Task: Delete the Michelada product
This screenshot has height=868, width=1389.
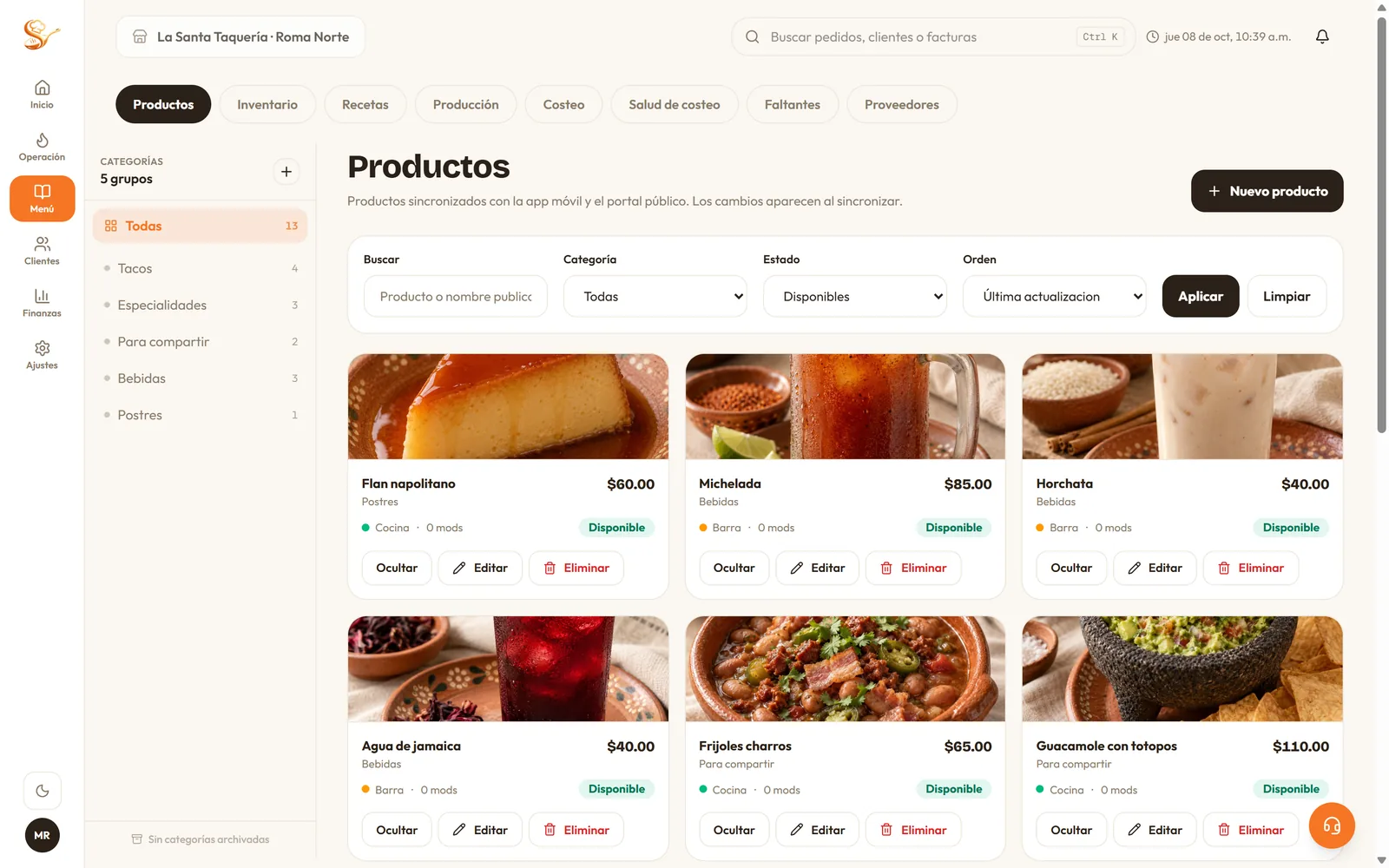Action: click(913, 568)
